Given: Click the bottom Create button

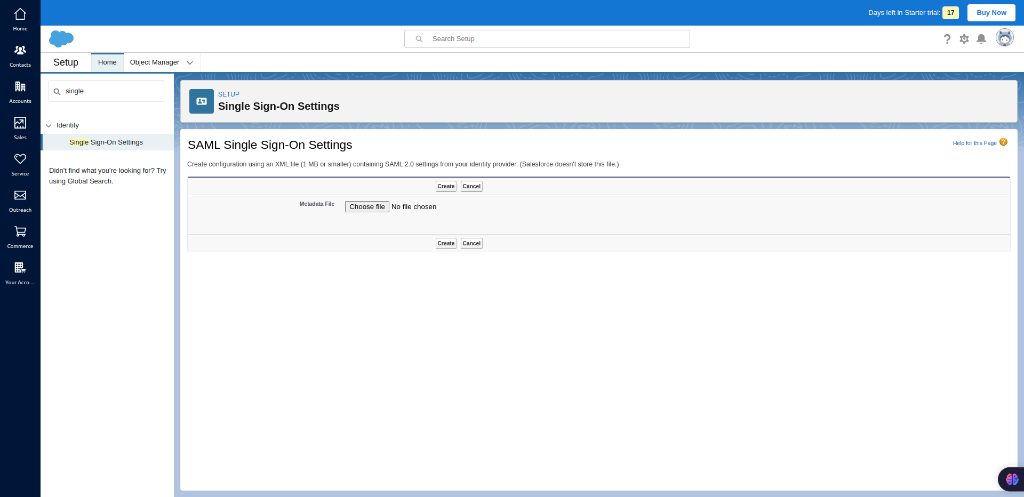Looking at the screenshot, I should click(x=446, y=243).
